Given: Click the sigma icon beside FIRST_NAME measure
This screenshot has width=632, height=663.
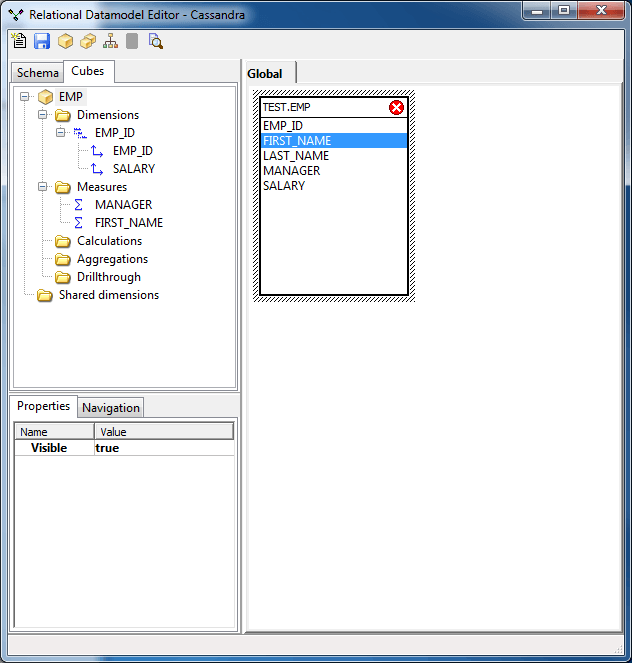Looking at the screenshot, I should (79, 223).
